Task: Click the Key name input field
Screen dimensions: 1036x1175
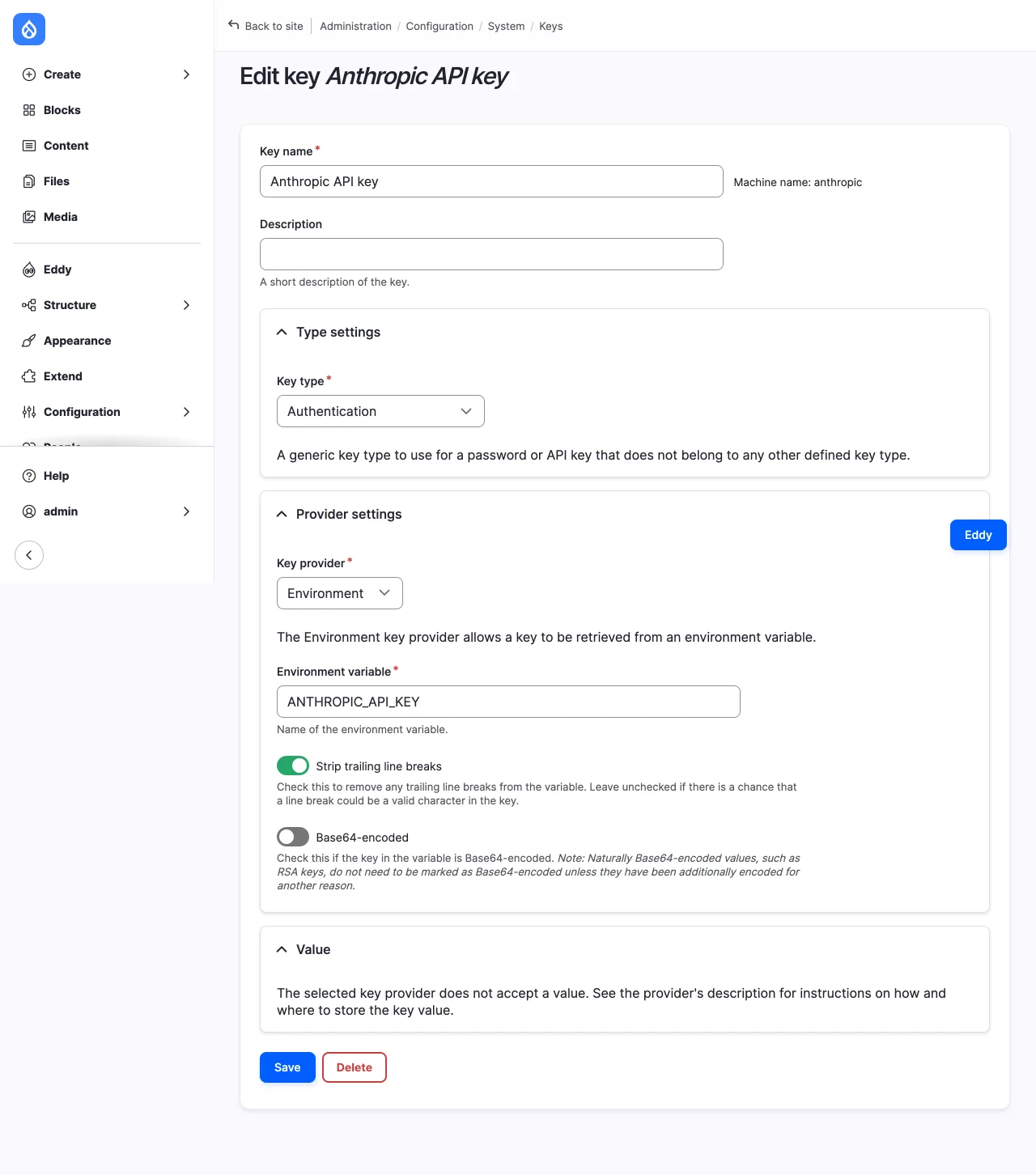Action: [491, 181]
